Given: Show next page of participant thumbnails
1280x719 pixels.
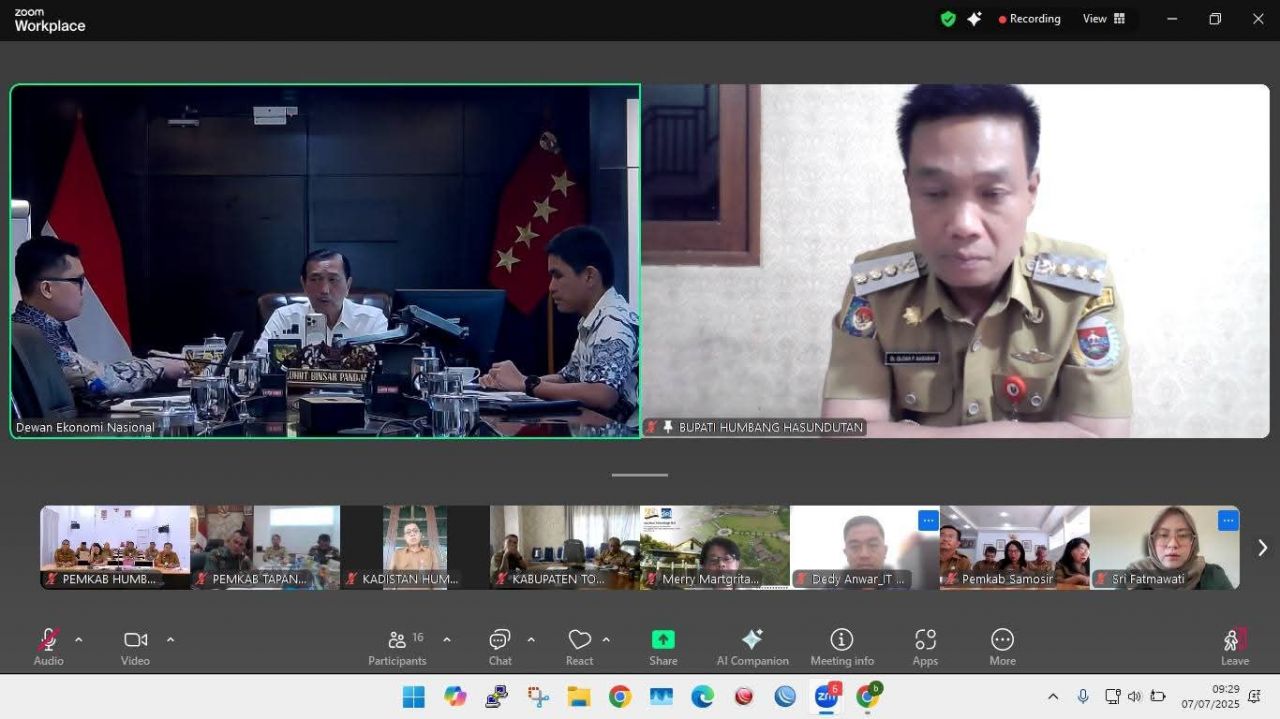Looking at the screenshot, I should (1262, 547).
